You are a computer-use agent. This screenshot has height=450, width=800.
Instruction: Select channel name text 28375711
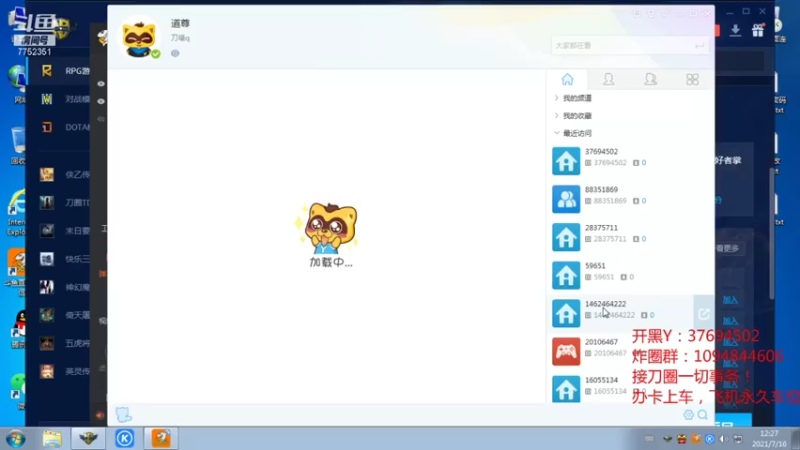click(x=601, y=228)
